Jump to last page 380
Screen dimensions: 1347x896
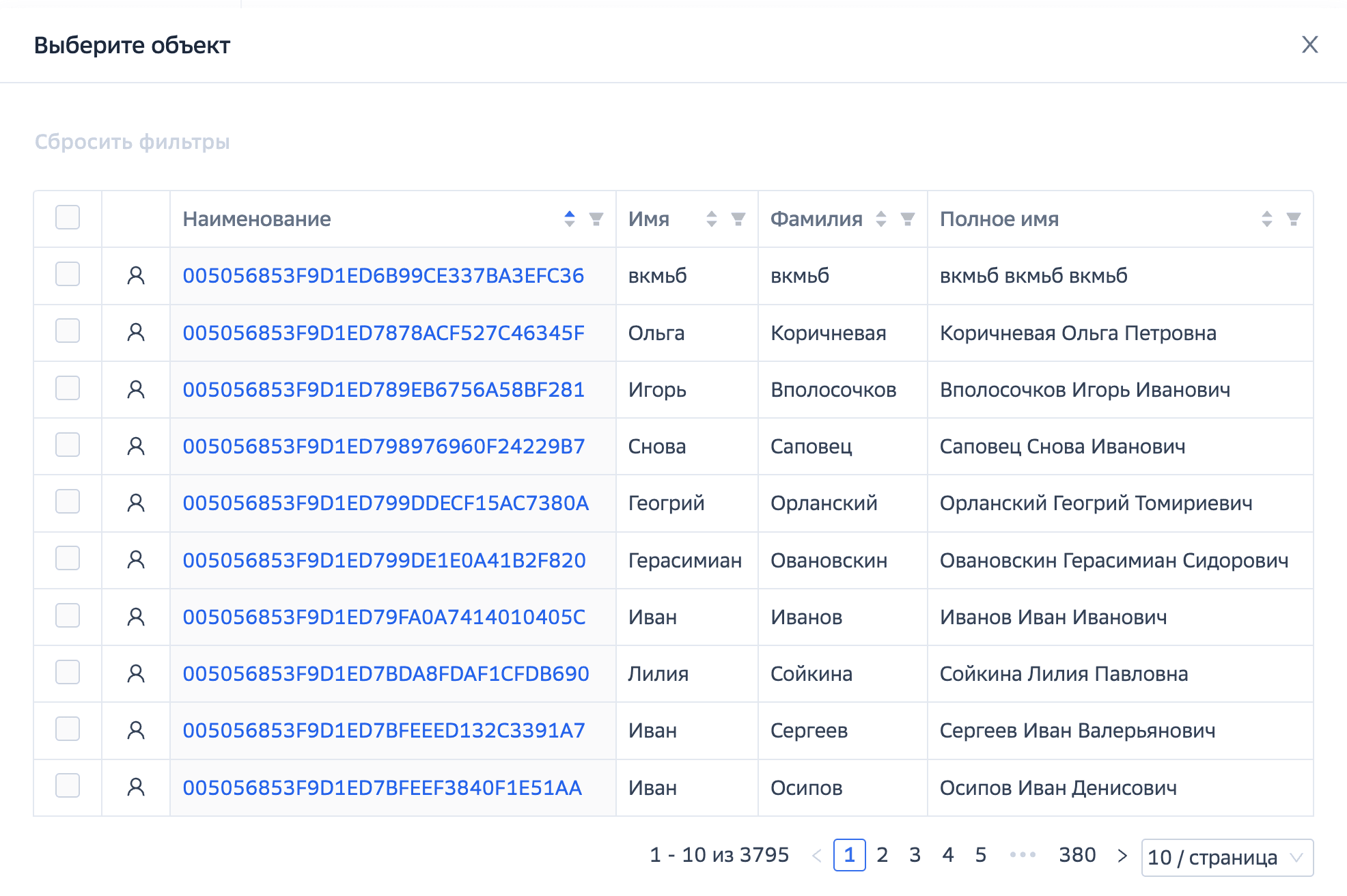click(1077, 855)
